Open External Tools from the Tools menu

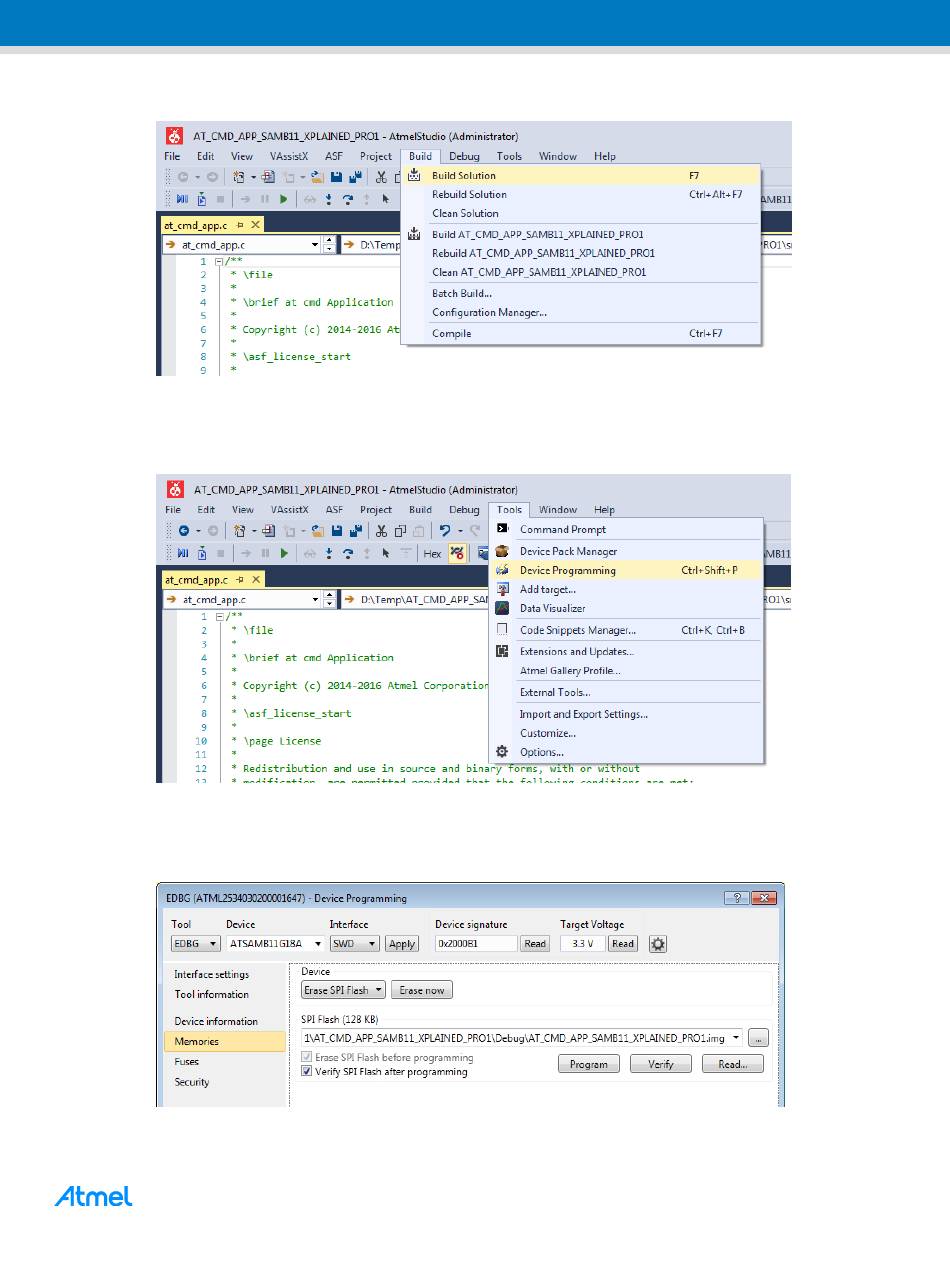pyautogui.click(x=626, y=692)
